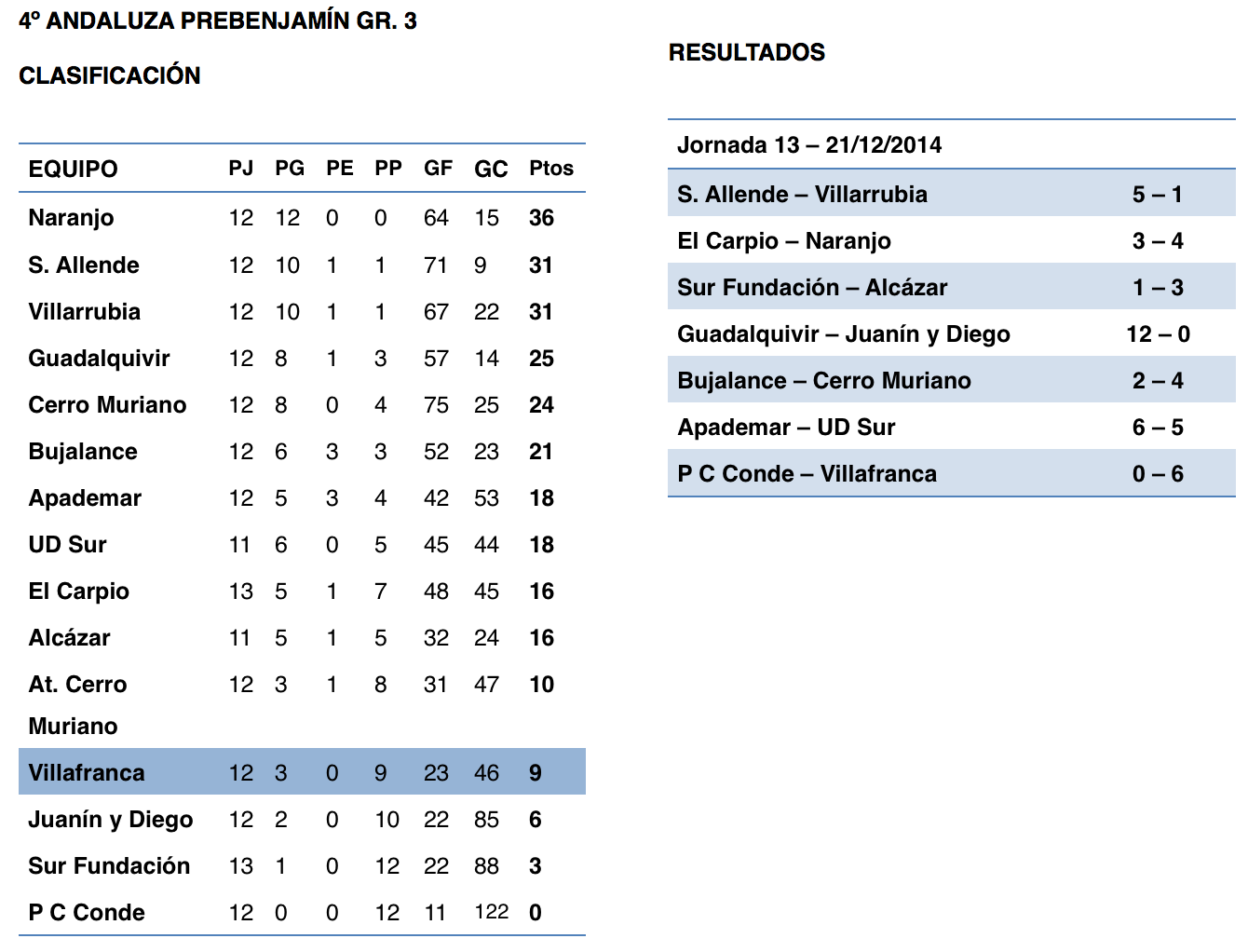Click the Ptos column header
Image resolution: width=1248 pixels, height=952 pixels.
pyautogui.click(x=551, y=169)
